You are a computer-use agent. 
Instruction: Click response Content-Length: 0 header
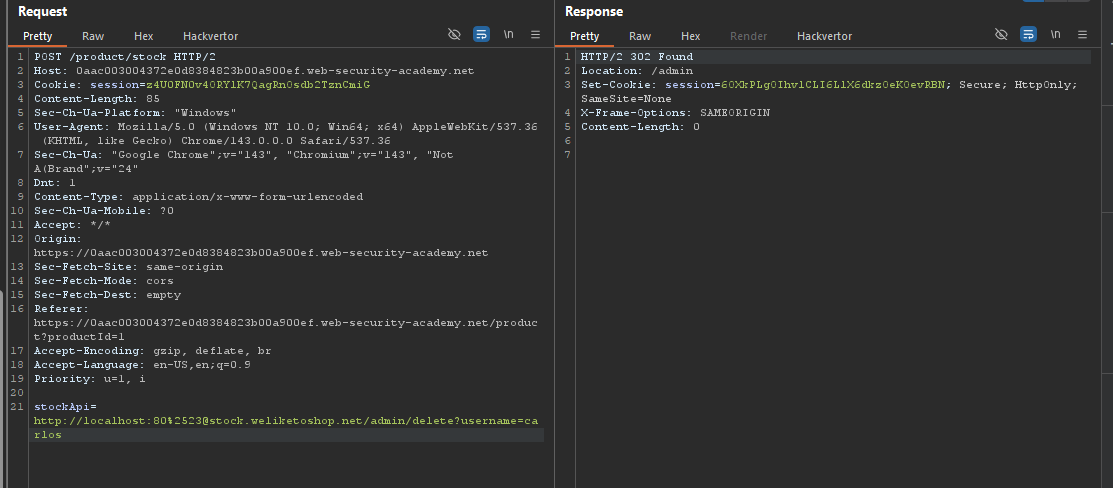(640, 127)
